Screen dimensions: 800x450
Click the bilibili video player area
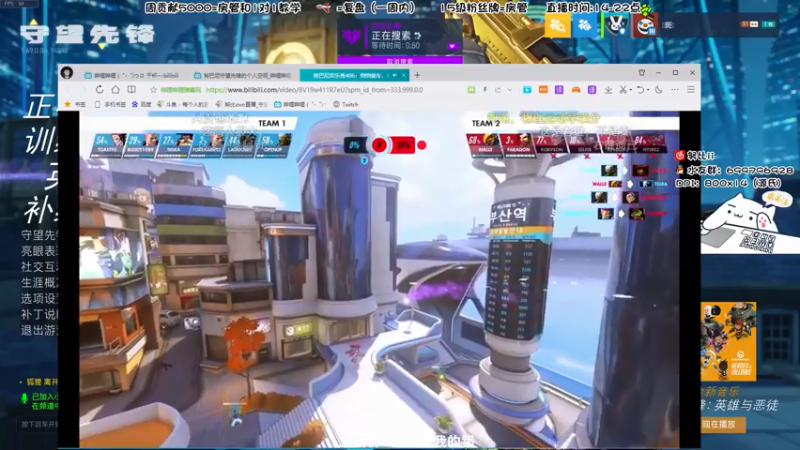point(379,280)
